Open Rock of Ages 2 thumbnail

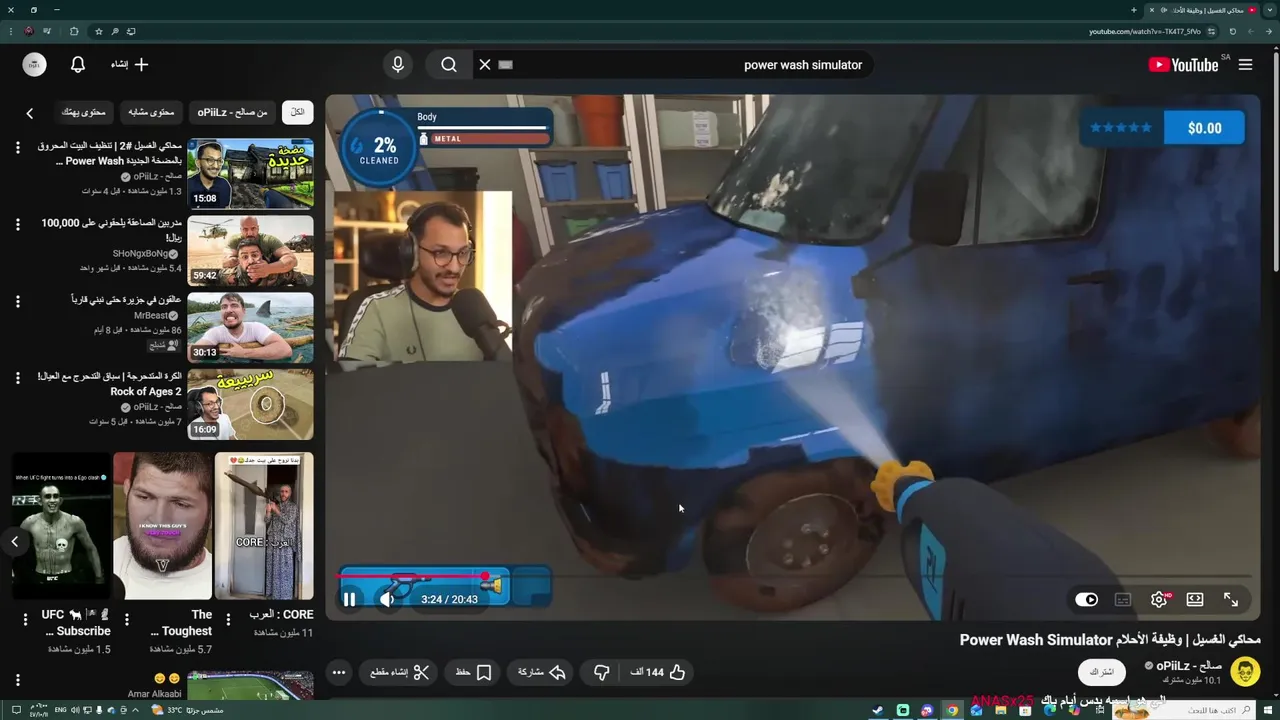250,404
